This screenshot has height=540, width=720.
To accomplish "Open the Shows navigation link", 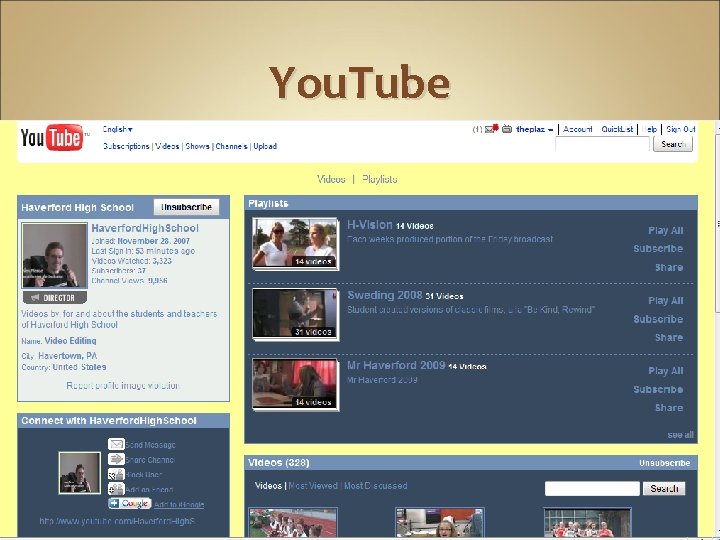I will tap(197, 146).
